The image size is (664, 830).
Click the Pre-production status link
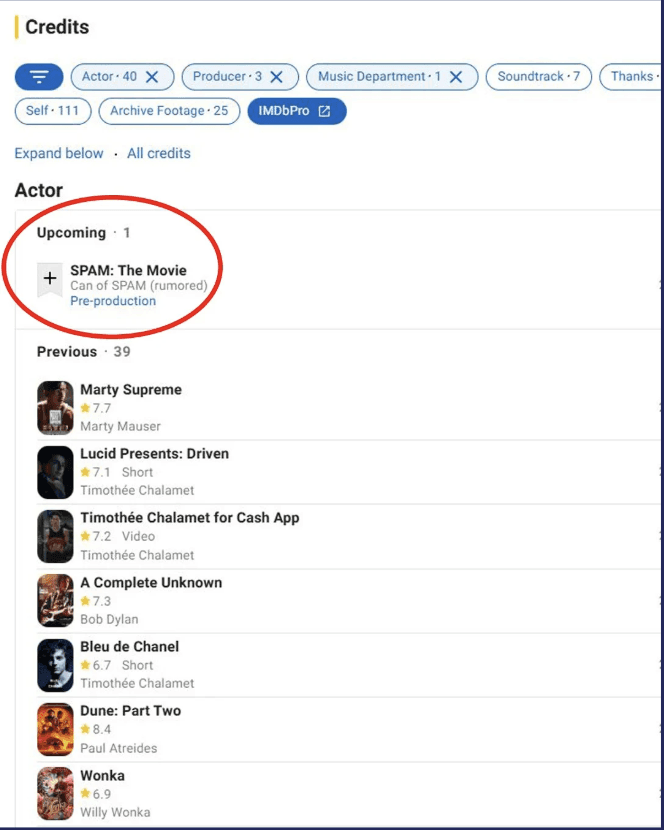pos(113,301)
